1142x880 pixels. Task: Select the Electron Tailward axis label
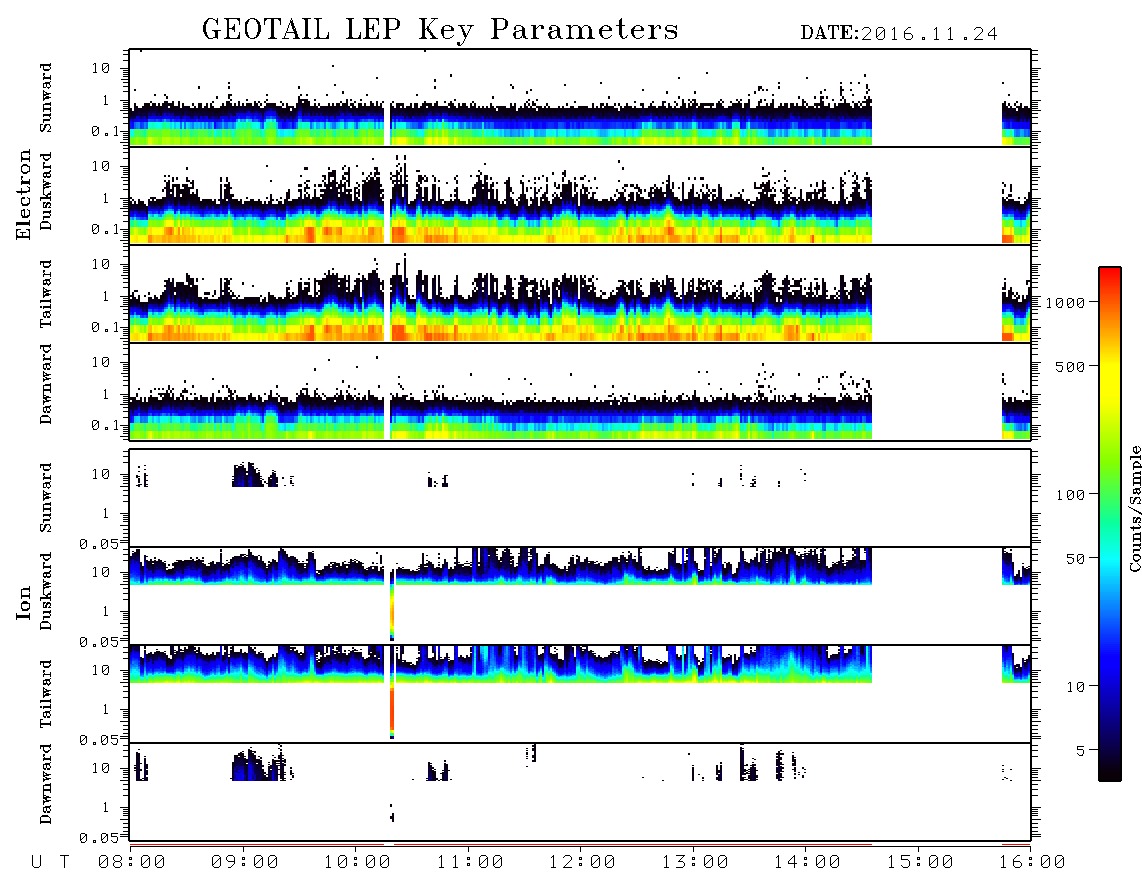pos(46,294)
